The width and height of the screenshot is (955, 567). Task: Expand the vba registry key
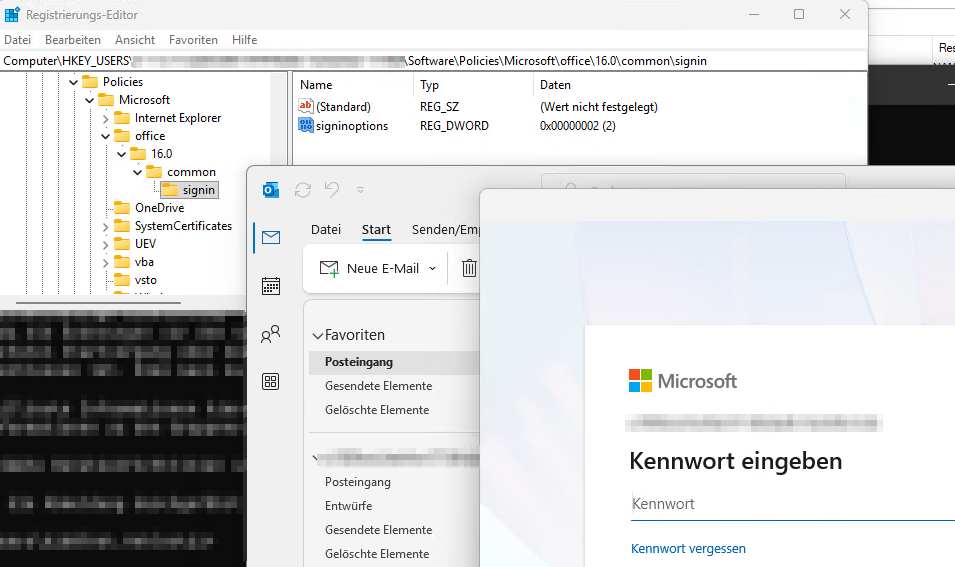coord(105,262)
